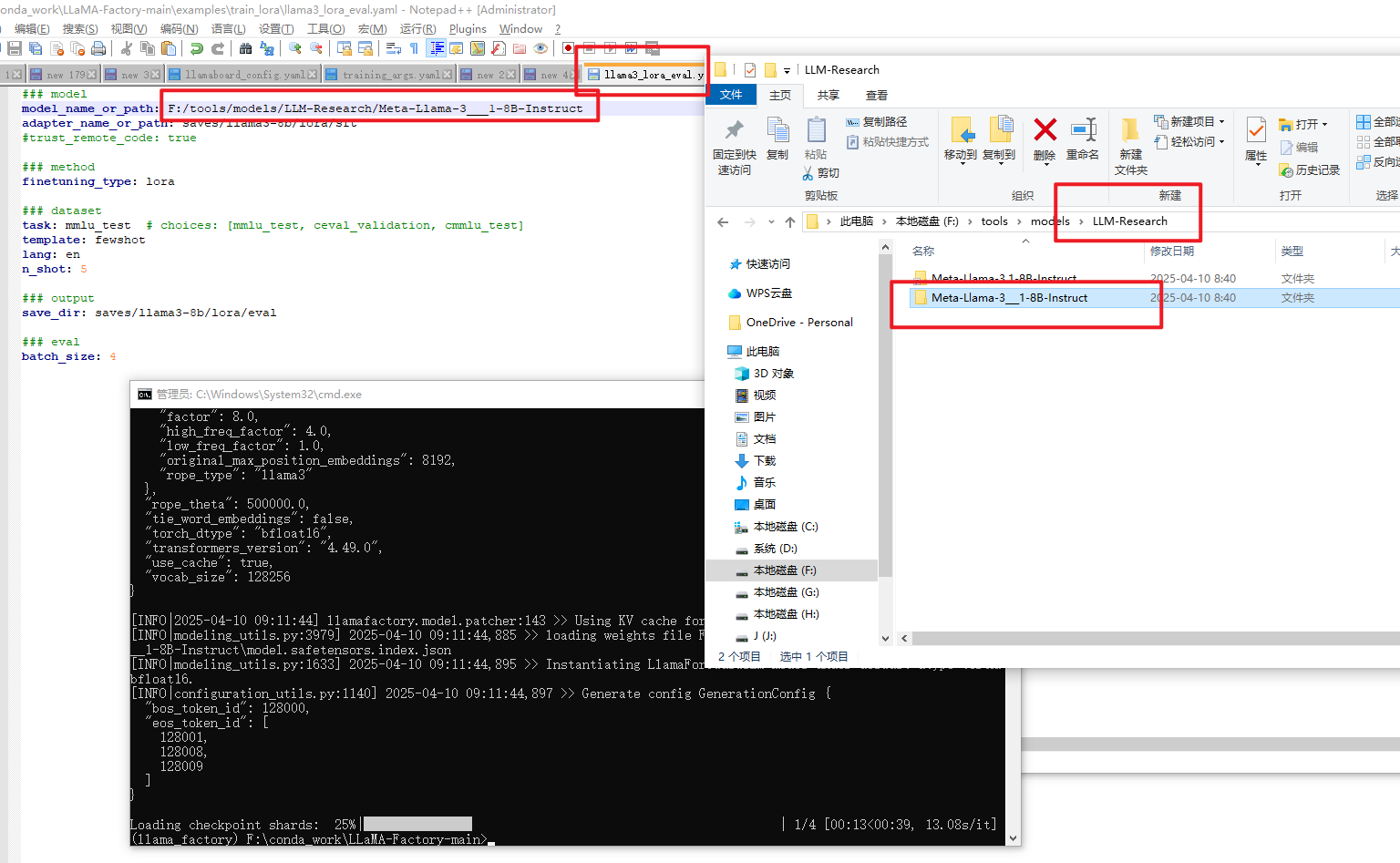Click Explorer file list horizontal scrollbar
The height and width of the screenshot is (863, 1400).
[x=1156, y=638]
